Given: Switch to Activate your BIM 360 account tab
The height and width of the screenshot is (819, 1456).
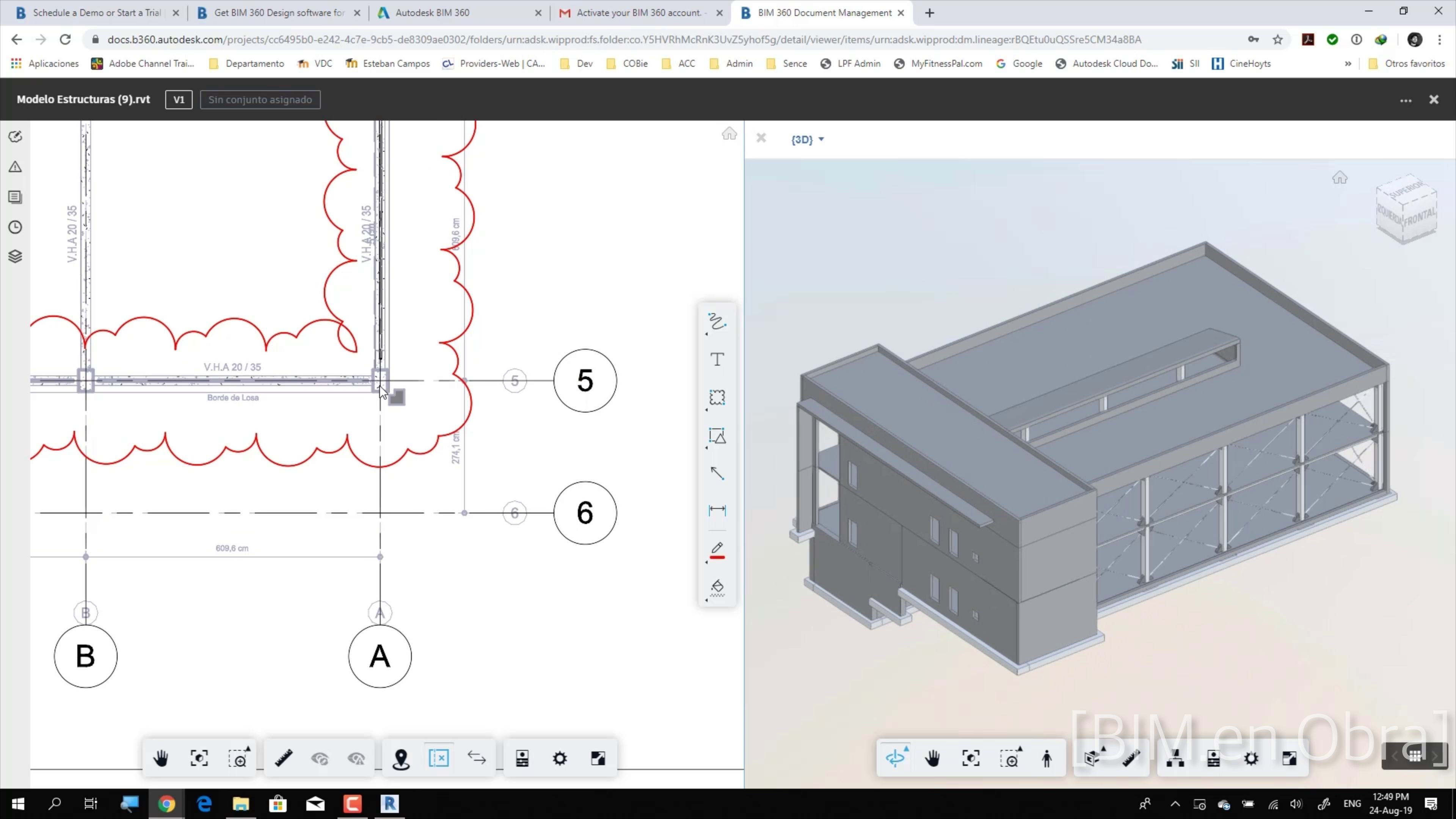Looking at the screenshot, I should click(x=639, y=13).
